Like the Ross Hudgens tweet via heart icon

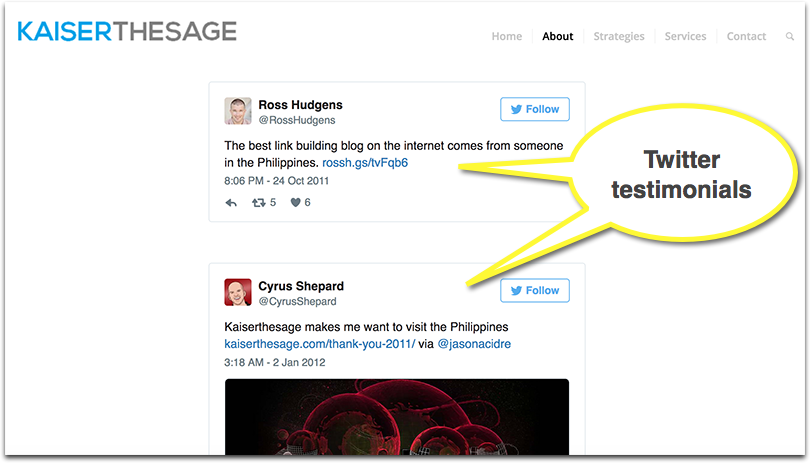coord(295,203)
